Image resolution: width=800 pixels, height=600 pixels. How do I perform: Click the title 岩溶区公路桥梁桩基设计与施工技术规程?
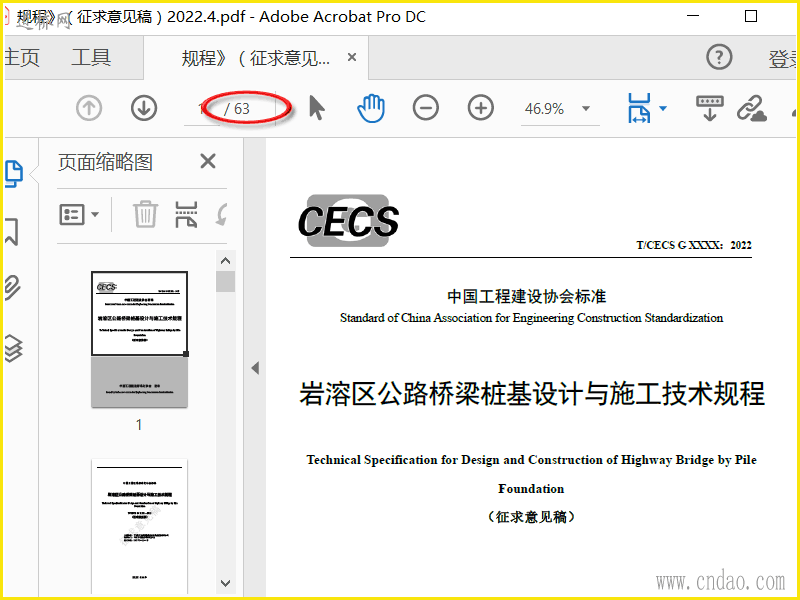tap(532, 393)
